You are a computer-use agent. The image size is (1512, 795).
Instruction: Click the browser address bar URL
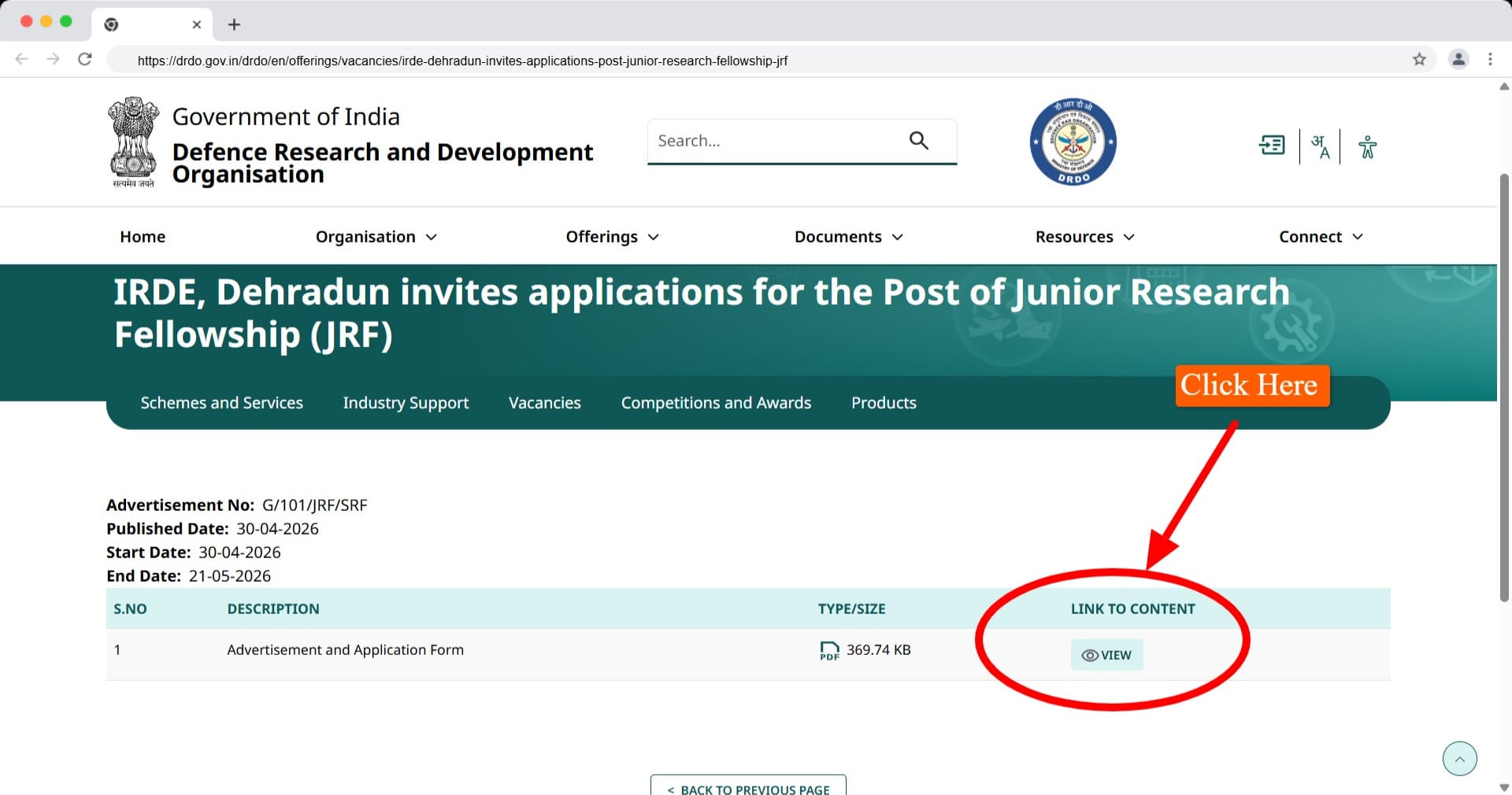pyautogui.click(x=462, y=61)
